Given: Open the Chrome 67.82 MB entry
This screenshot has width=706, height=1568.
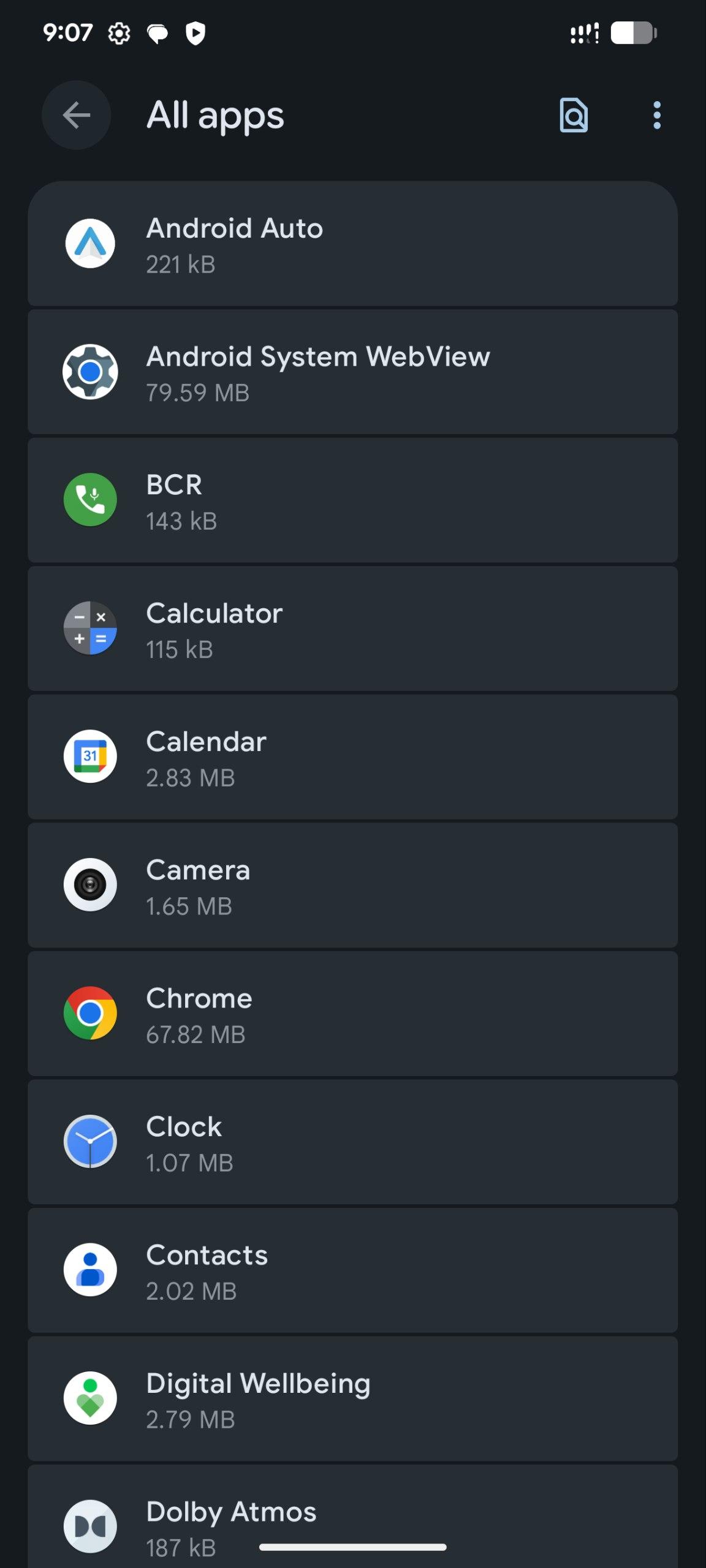Looking at the screenshot, I should coord(352,1014).
